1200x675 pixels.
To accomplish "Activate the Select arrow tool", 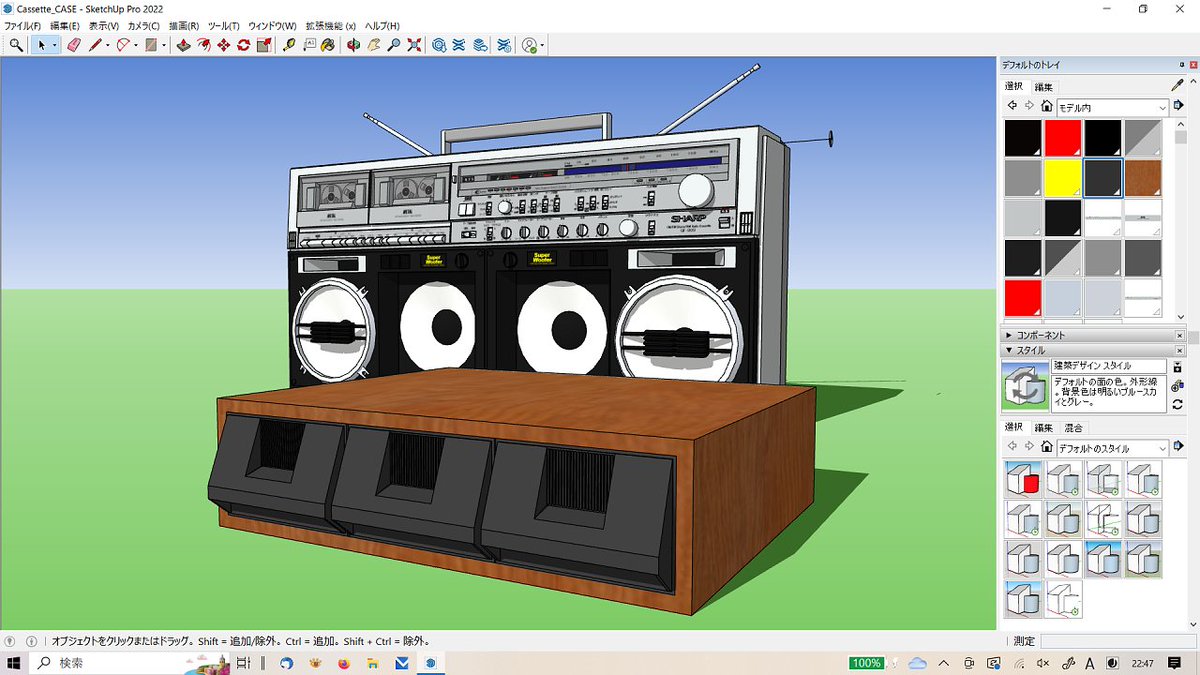I will pos(42,45).
